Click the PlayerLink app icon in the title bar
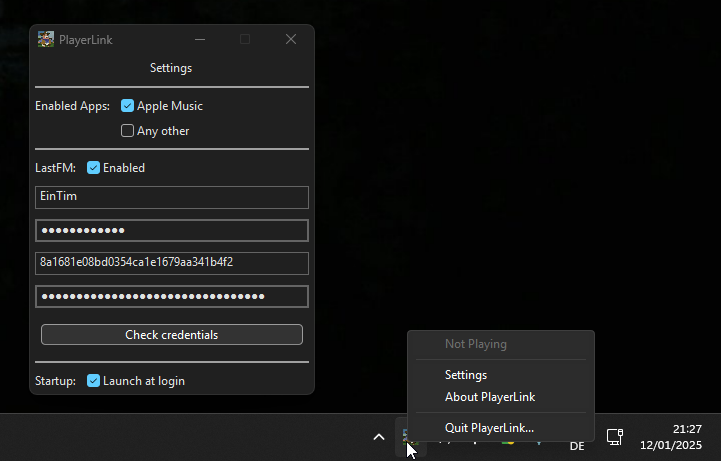Image resolution: width=721 pixels, height=461 pixels. pos(46,40)
